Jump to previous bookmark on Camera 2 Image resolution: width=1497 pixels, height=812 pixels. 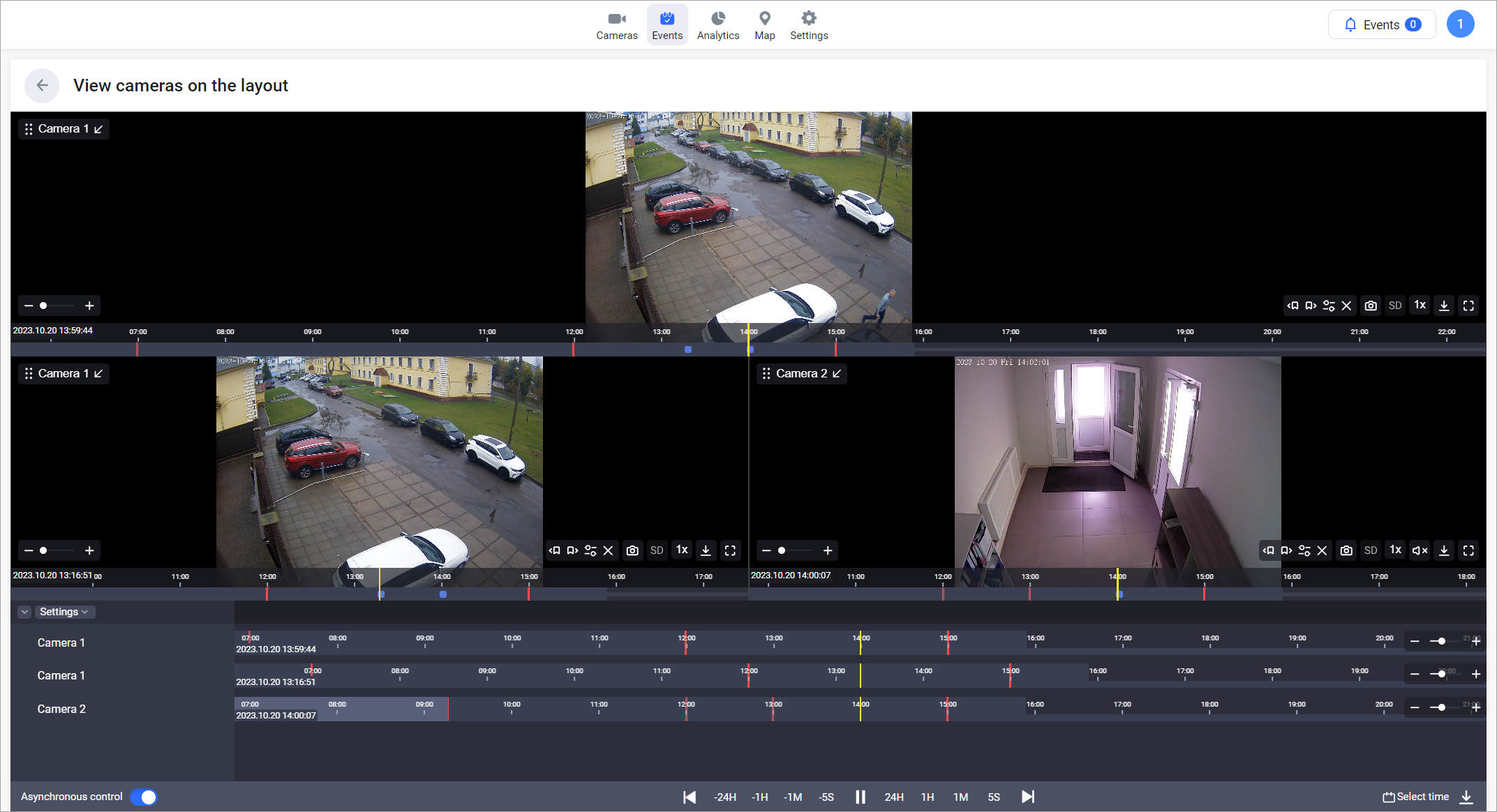(1269, 550)
